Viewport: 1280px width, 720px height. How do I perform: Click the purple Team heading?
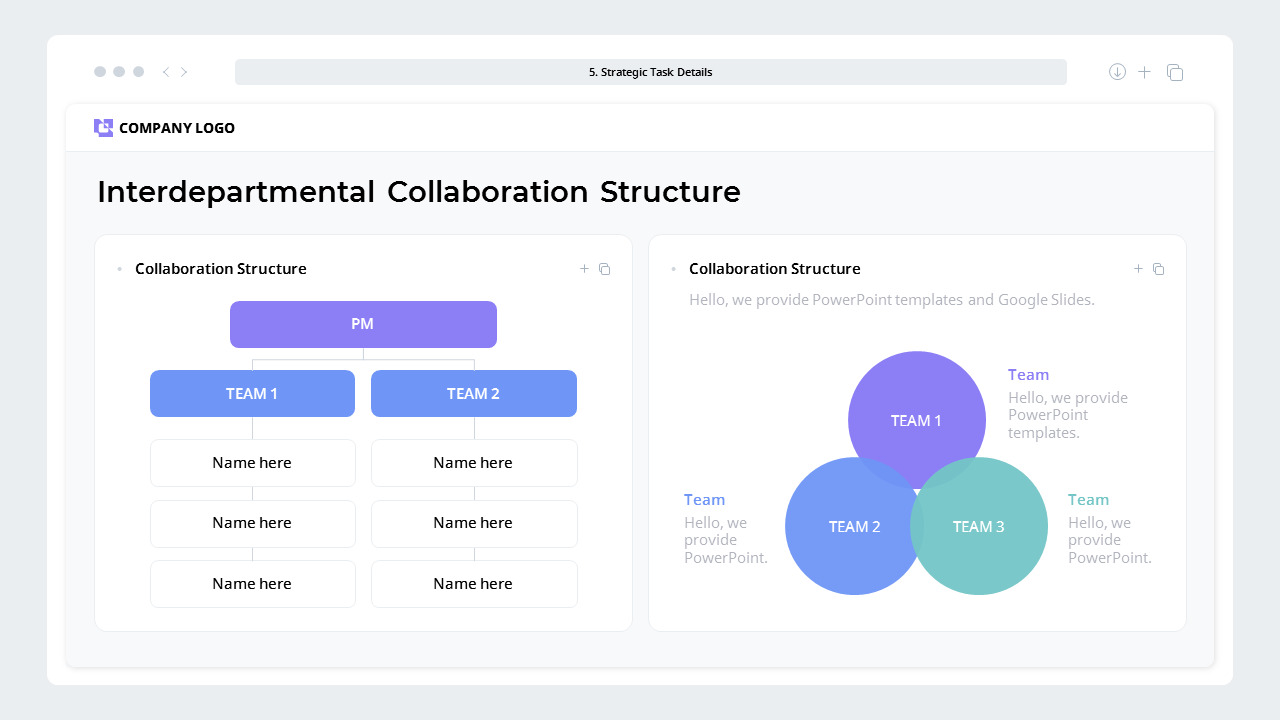(x=1028, y=375)
